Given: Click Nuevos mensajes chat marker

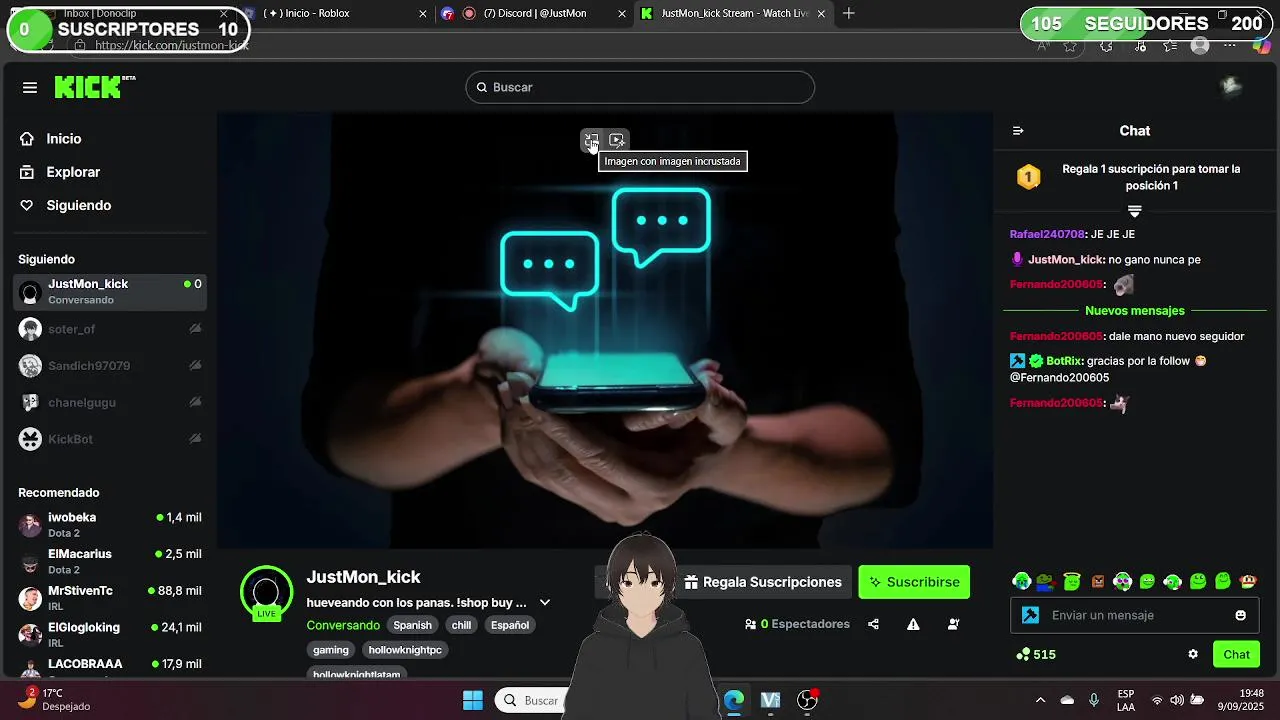Looking at the screenshot, I should point(1135,311).
